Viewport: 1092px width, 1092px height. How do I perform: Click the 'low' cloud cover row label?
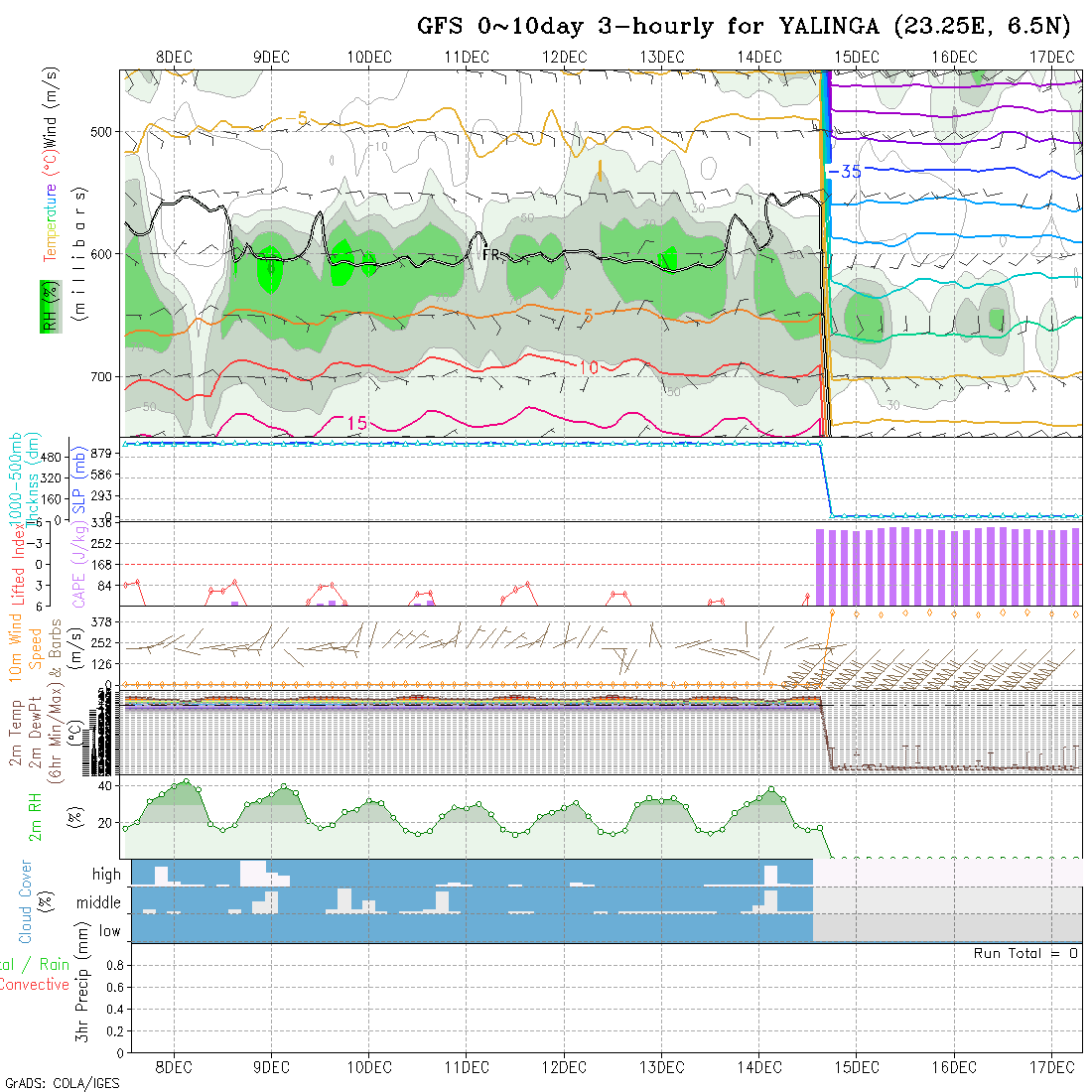(x=109, y=931)
